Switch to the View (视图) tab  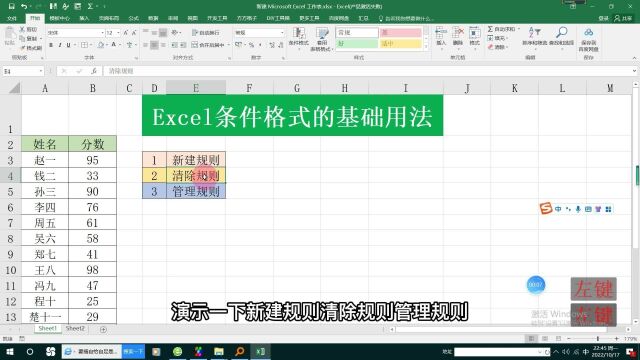pyautogui.click(x=192, y=18)
